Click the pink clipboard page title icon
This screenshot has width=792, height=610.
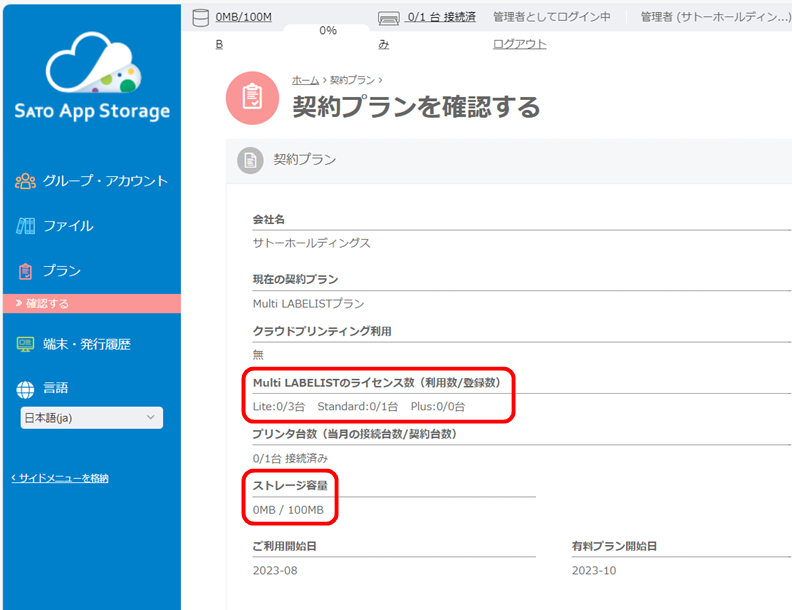pyautogui.click(x=252, y=98)
